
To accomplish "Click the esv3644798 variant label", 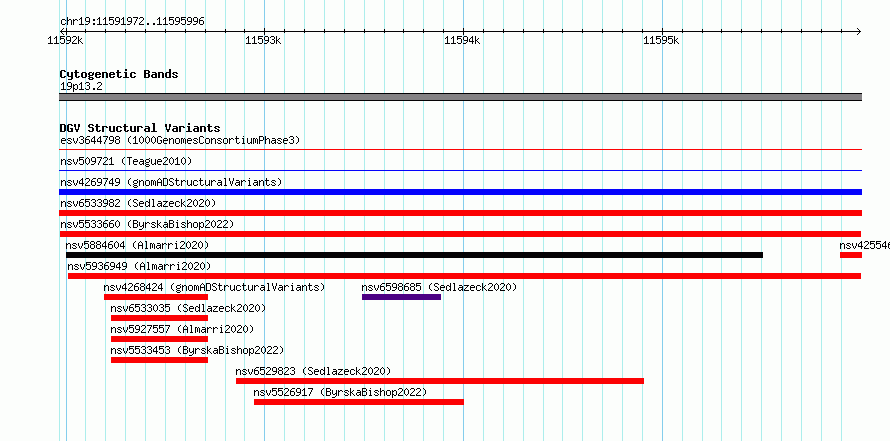I will pos(180,140).
